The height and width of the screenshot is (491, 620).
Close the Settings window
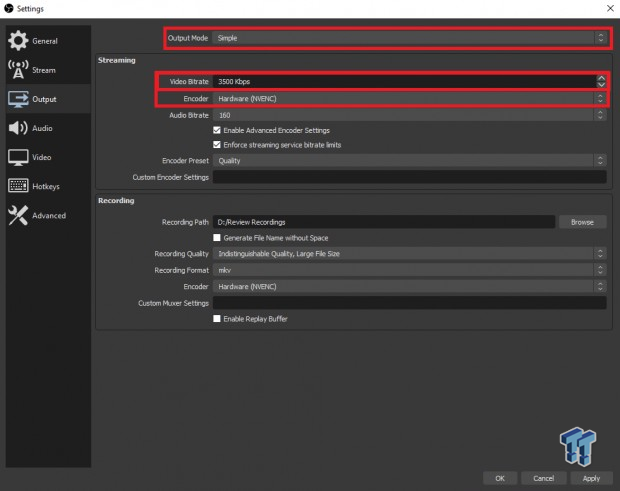tap(610, 8)
